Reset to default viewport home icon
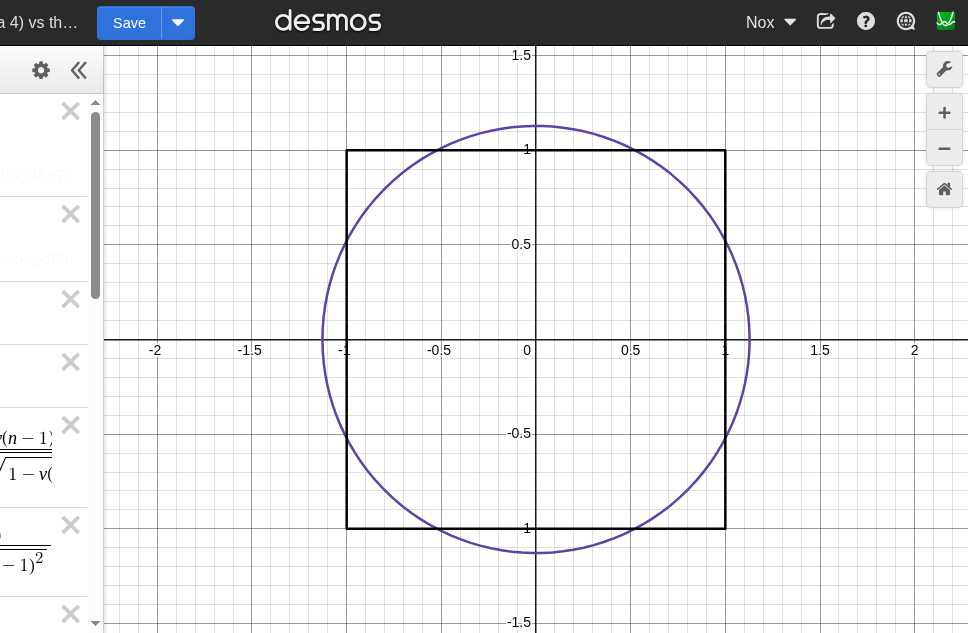This screenshot has height=633, width=968. (x=944, y=190)
